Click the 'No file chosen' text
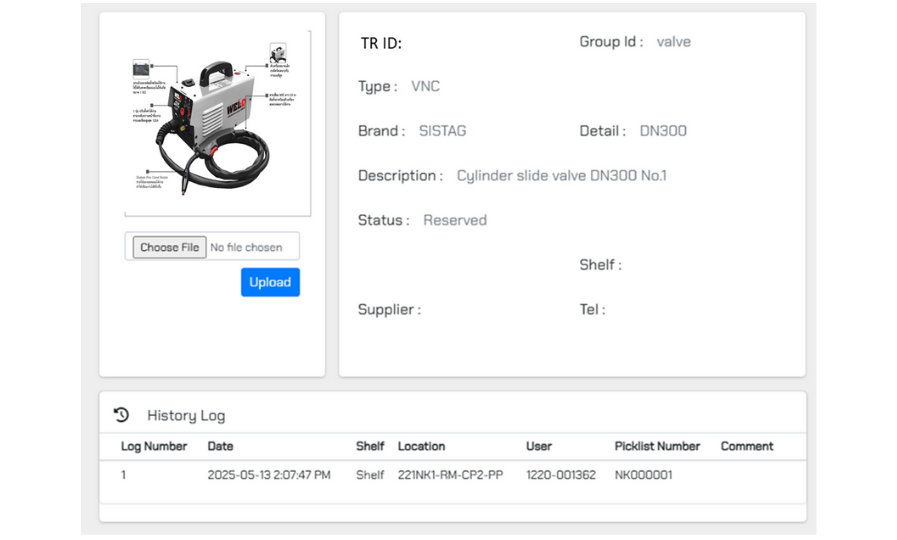 pos(246,247)
